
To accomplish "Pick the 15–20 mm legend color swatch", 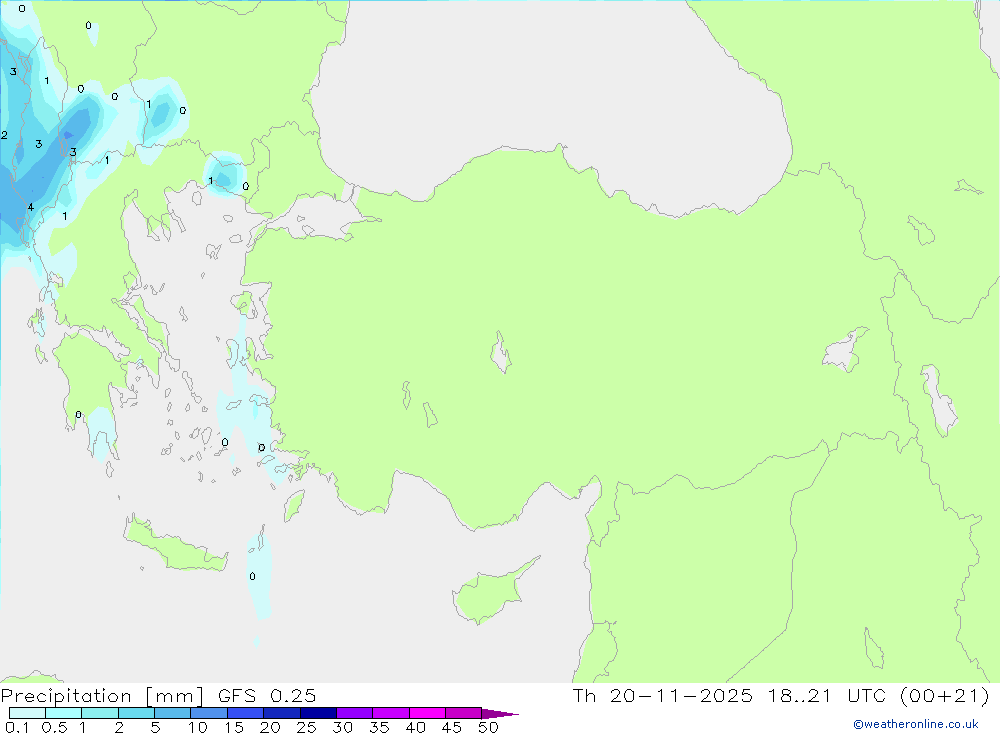I will pyautogui.click(x=246, y=713).
